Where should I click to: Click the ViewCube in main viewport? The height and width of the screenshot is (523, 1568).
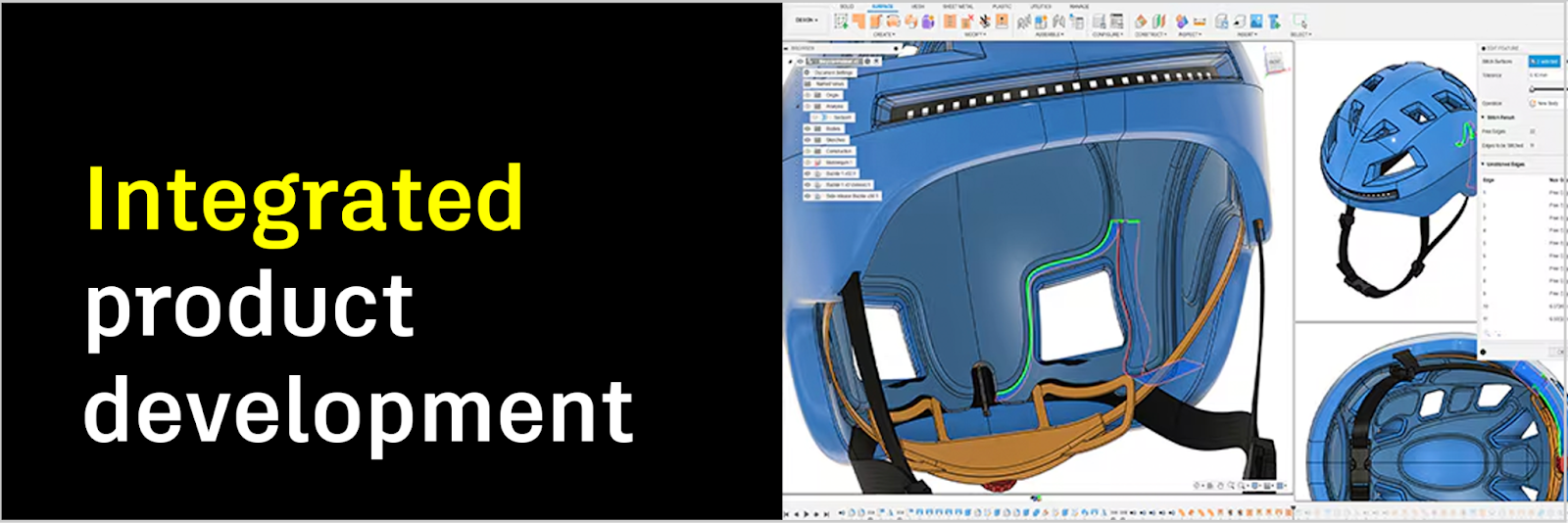click(x=1275, y=61)
